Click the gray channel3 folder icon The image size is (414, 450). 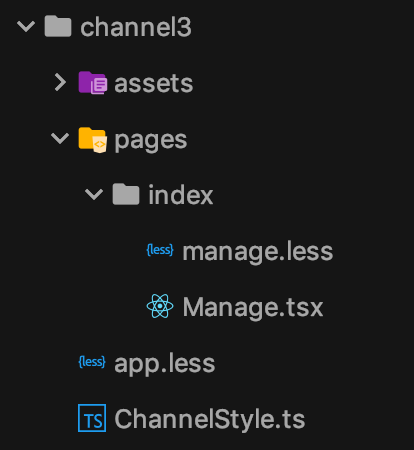58,26
